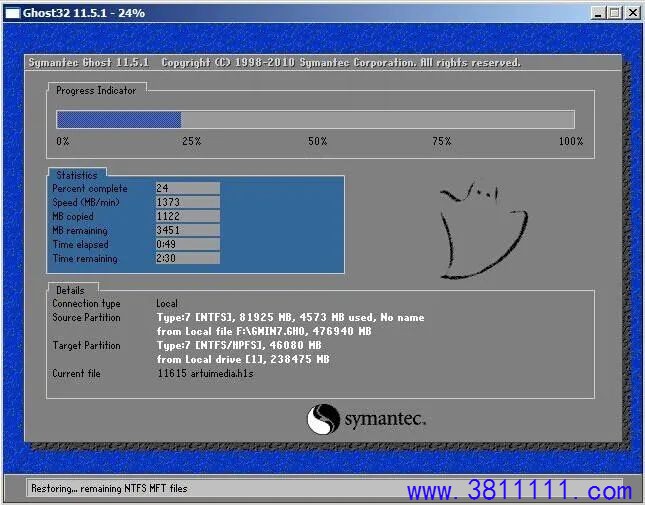The height and width of the screenshot is (505, 645).
Task: Click the Progress Indicator group title
Action: click(96, 90)
